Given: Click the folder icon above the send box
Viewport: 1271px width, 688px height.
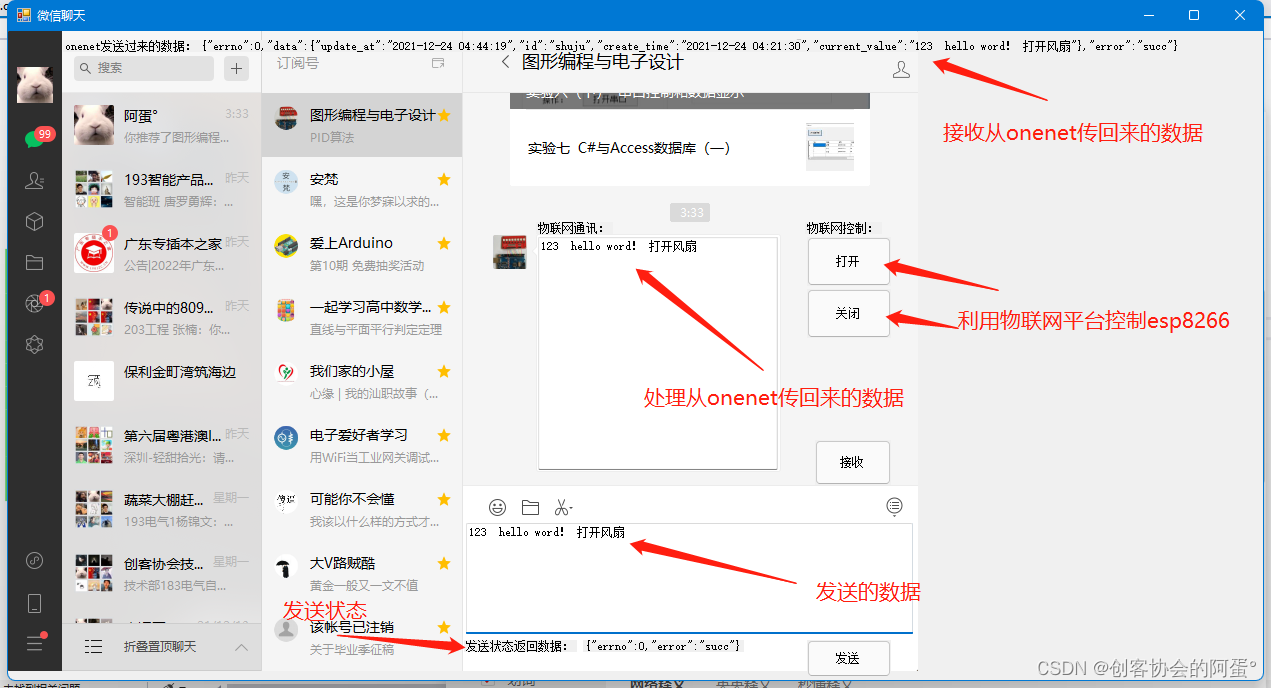Looking at the screenshot, I should (530, 507).
